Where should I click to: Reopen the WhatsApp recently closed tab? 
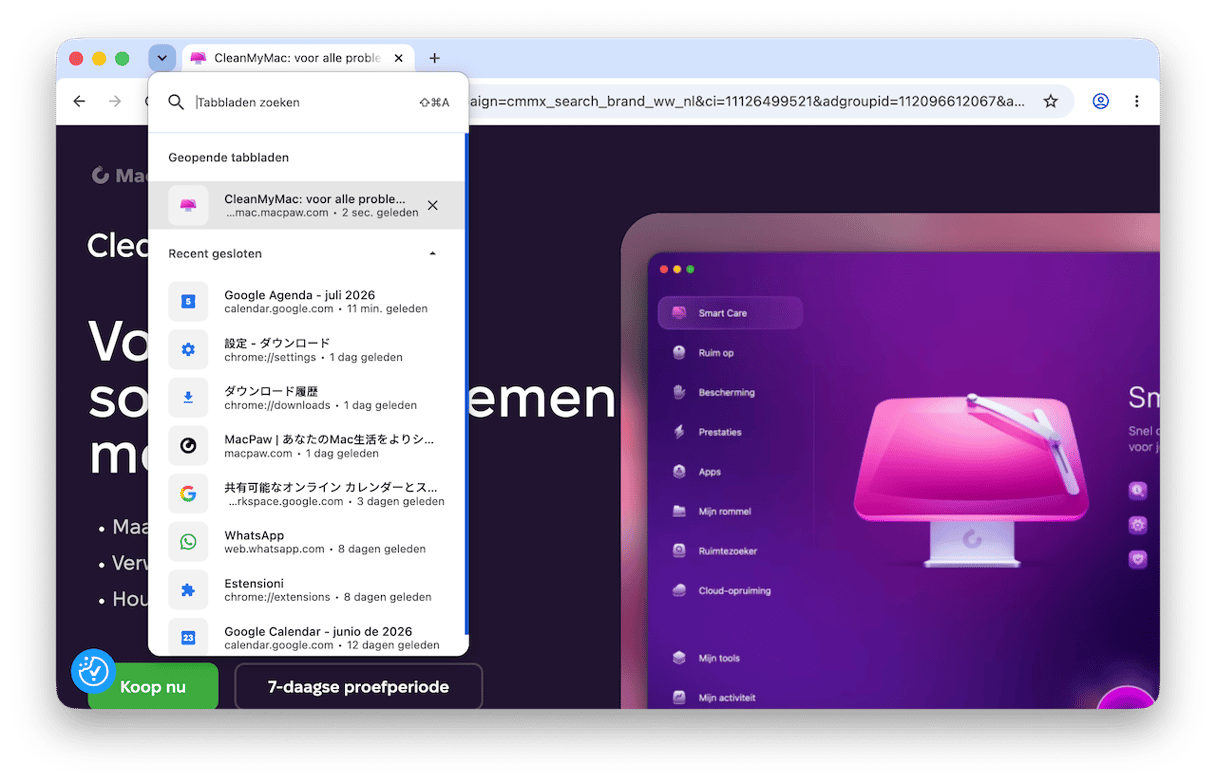pyautogui.click(x=306, y=541)
